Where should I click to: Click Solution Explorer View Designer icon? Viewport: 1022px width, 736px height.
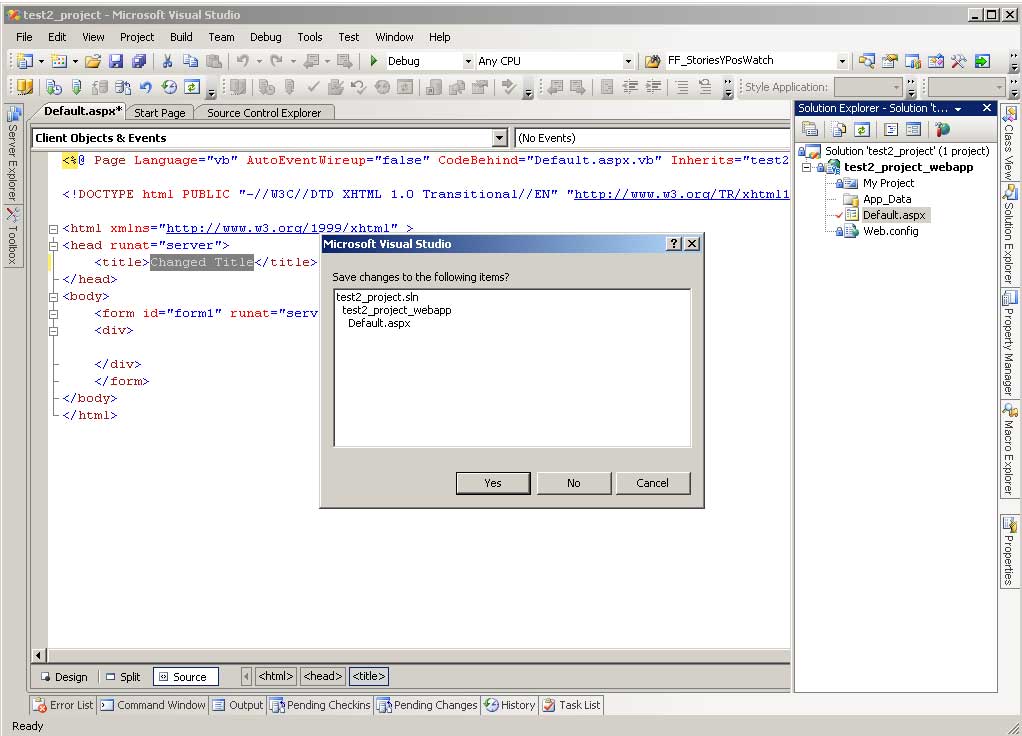(914, 129)
